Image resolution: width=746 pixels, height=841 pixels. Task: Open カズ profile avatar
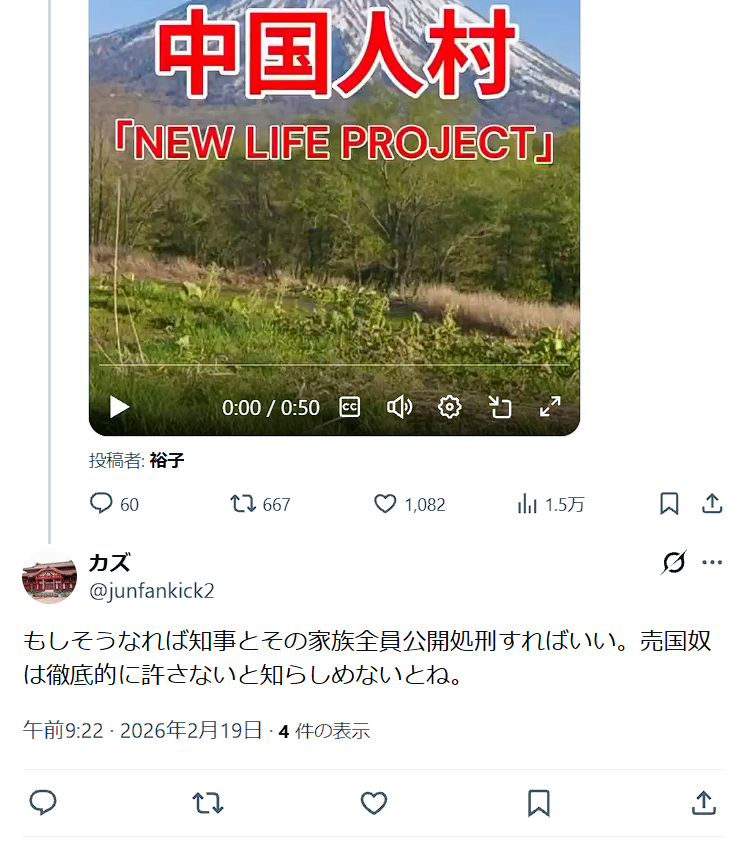point(49,577)
